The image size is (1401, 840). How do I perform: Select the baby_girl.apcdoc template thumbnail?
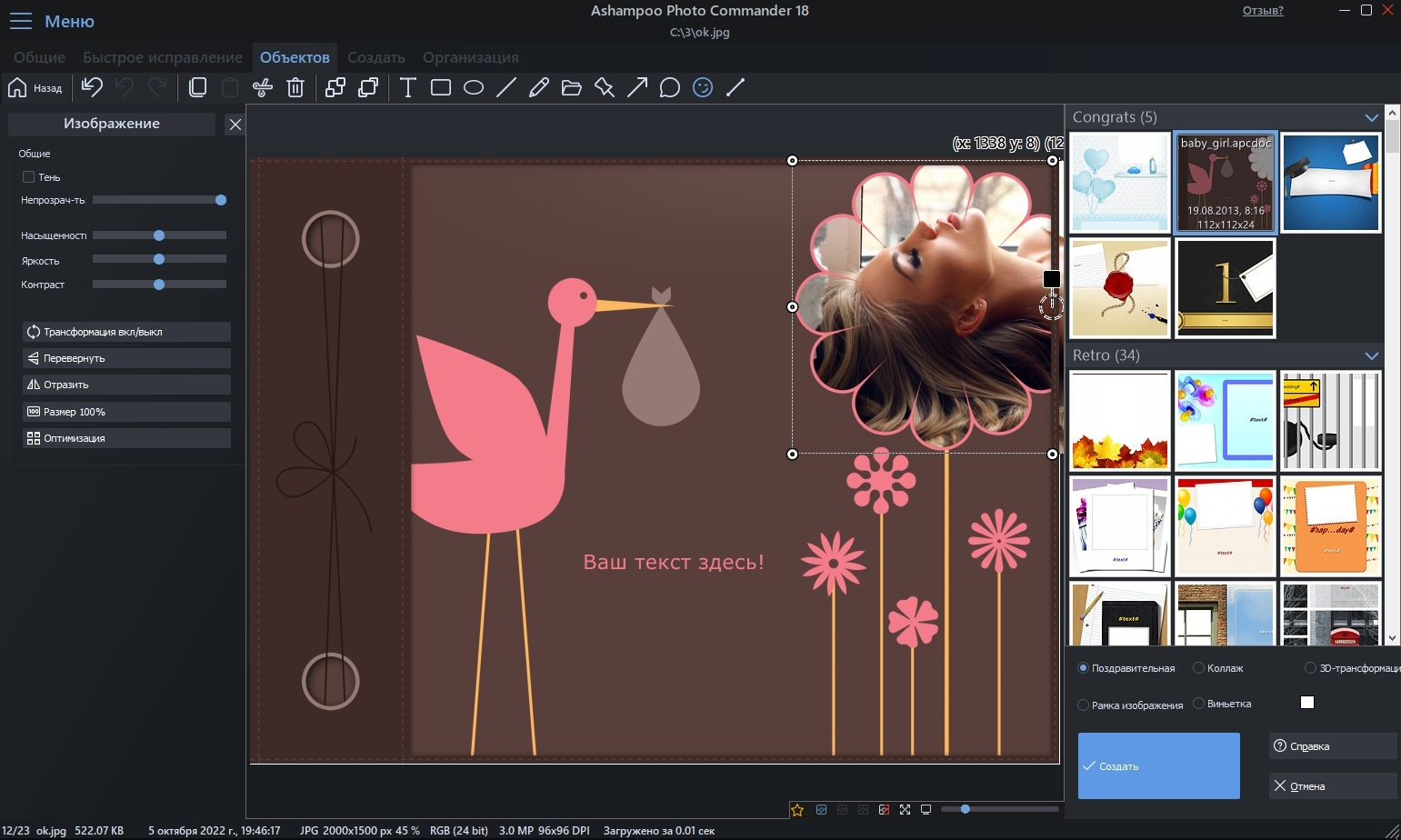point(1226,183)
